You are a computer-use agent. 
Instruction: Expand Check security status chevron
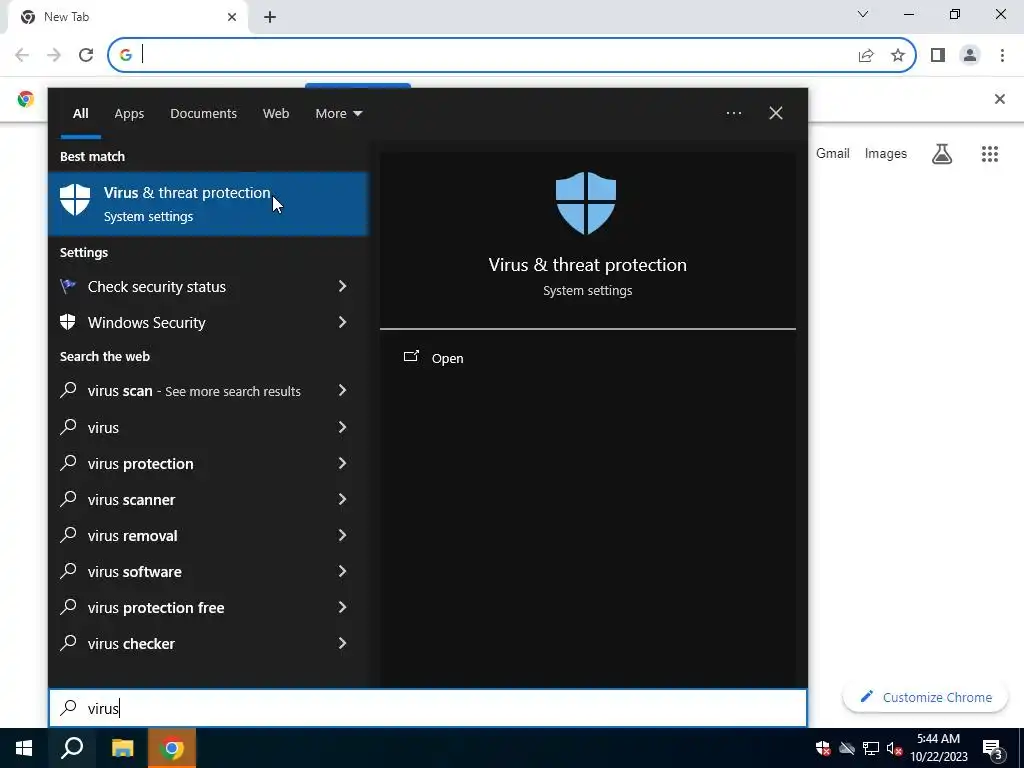(x=342, y=286)
